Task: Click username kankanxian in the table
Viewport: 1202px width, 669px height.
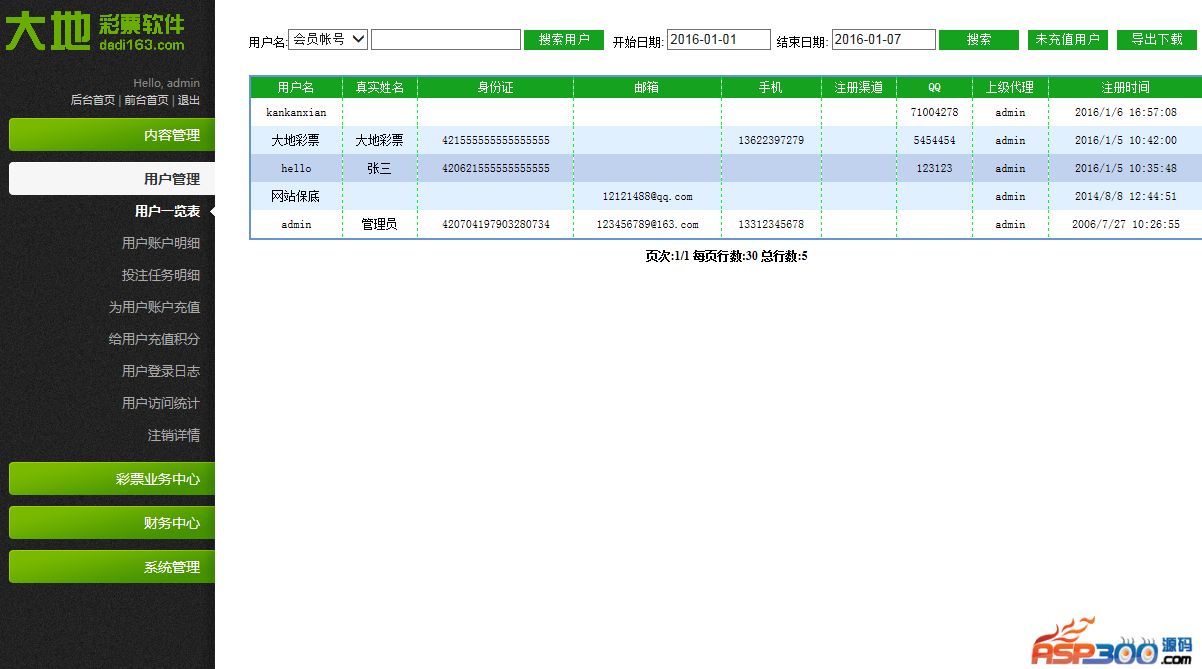Action: tap(296, 113)
